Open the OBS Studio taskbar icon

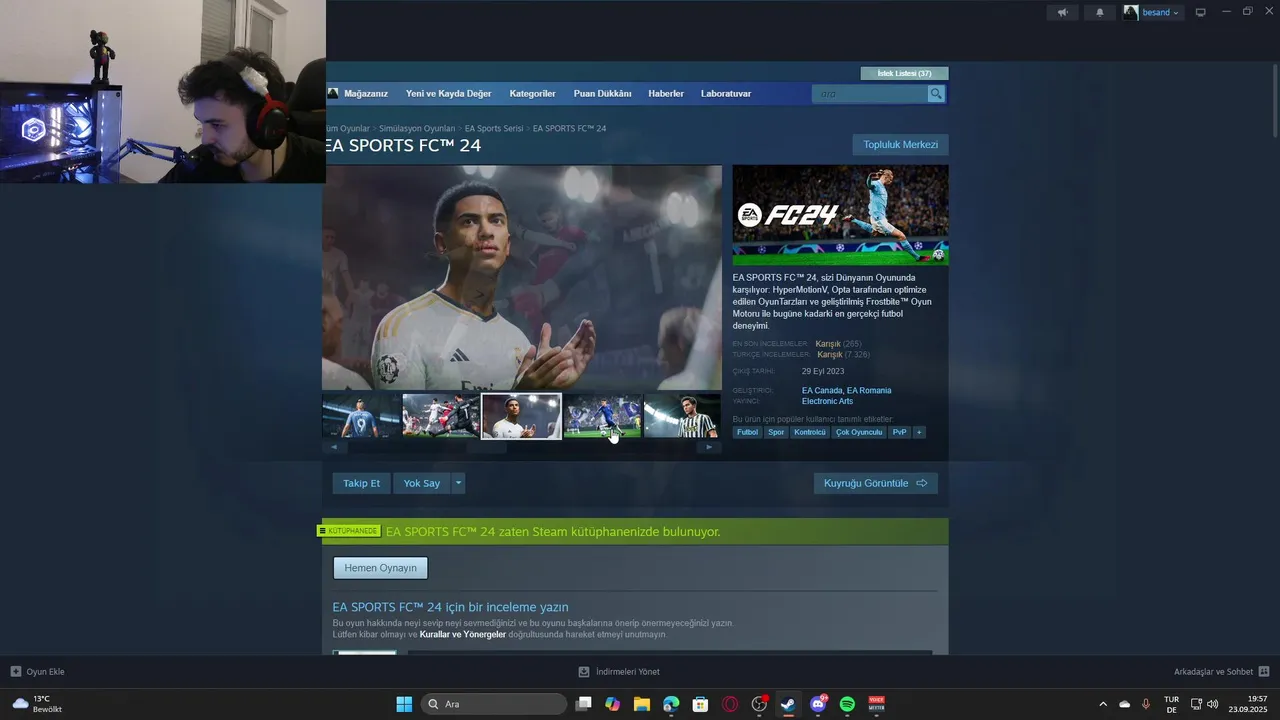759,704
